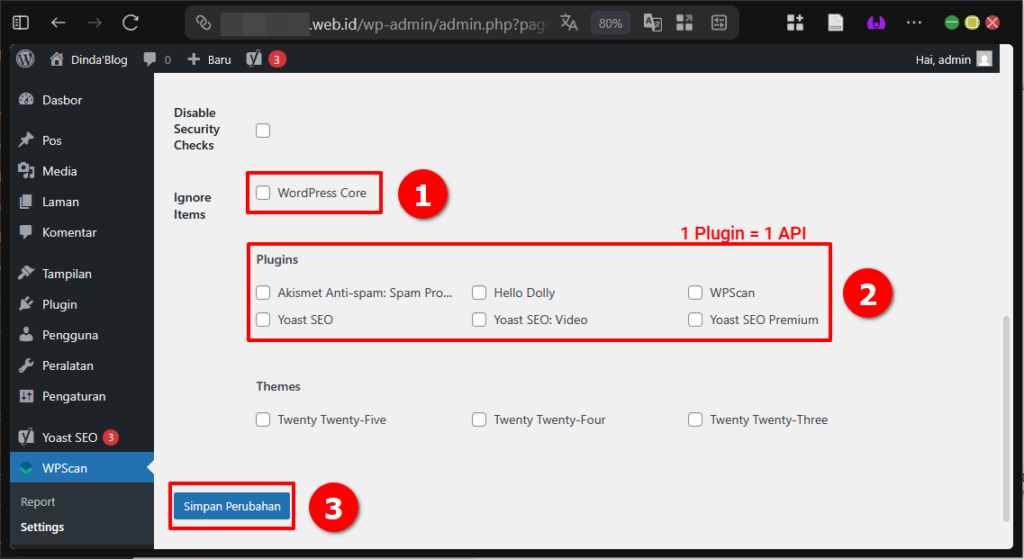1024x559 pixels.
Task: Click the Laman pages icon
Action: click(26, 201)
